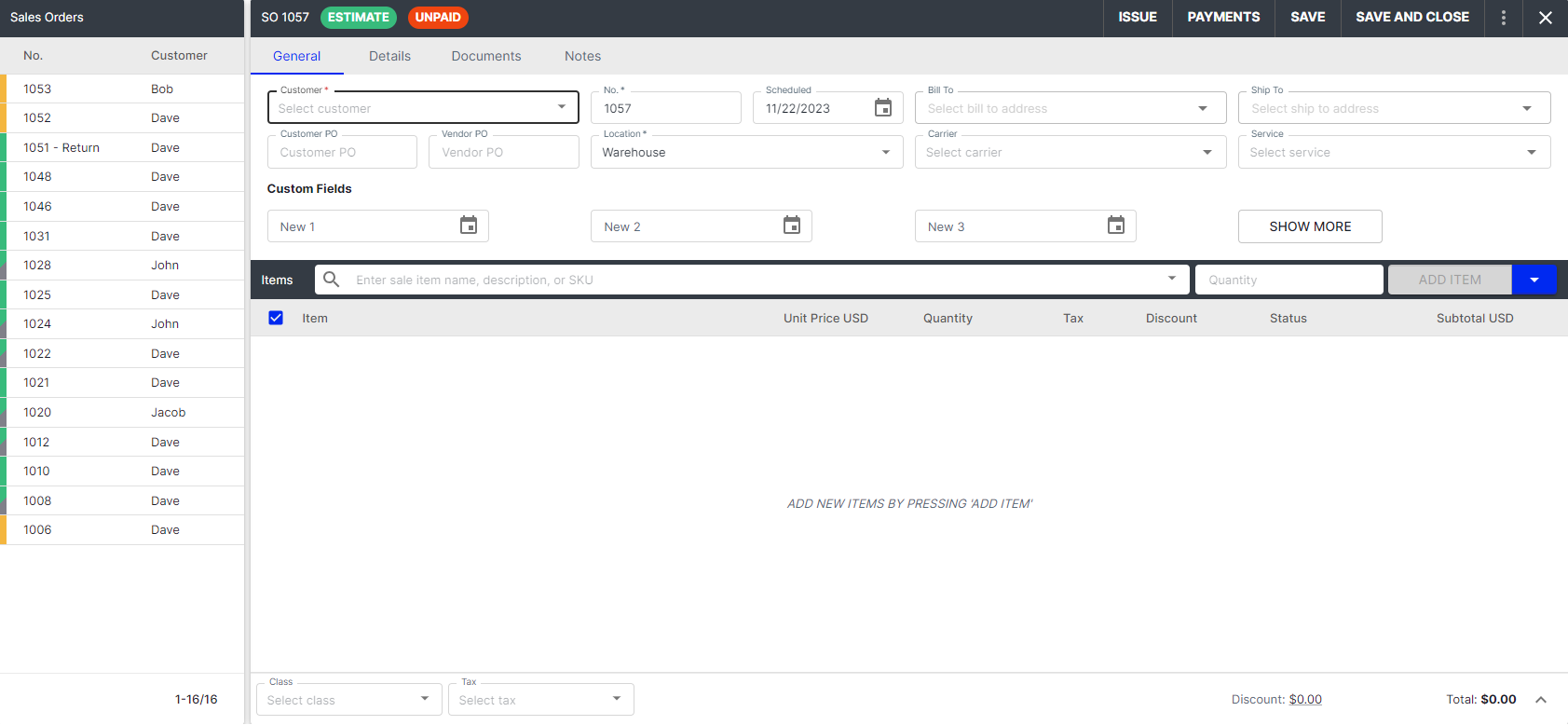
Task: Open the three-dot more options menu
Action: 1503,18
